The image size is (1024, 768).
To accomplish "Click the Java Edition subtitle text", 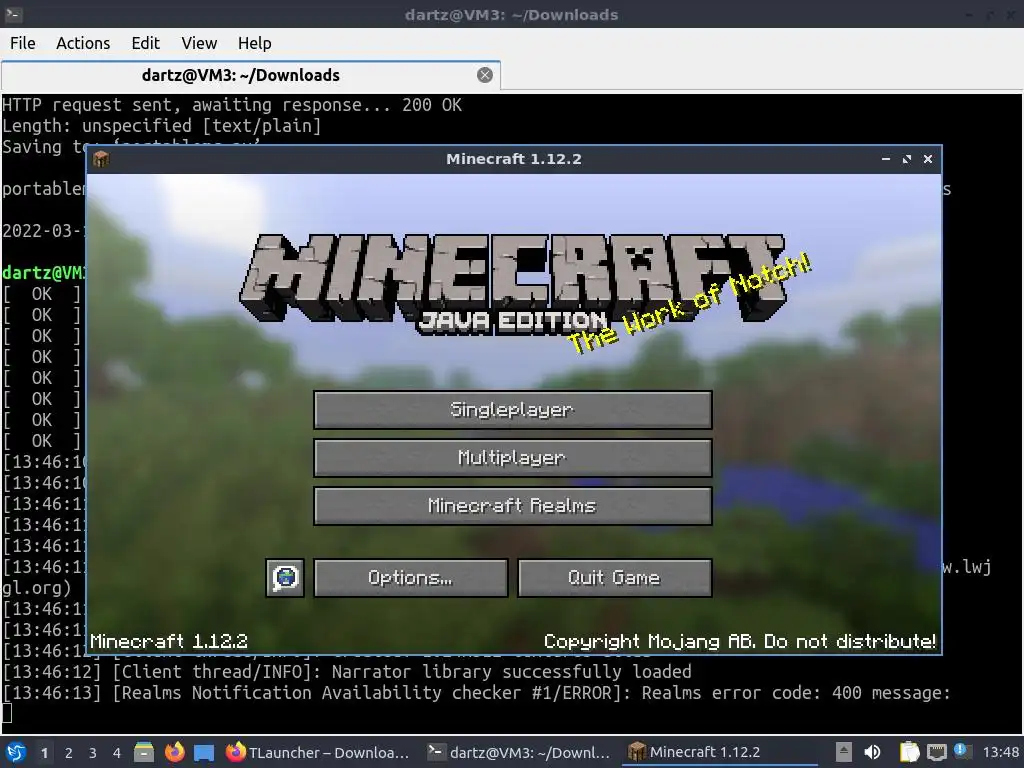I will pos(513,321).
